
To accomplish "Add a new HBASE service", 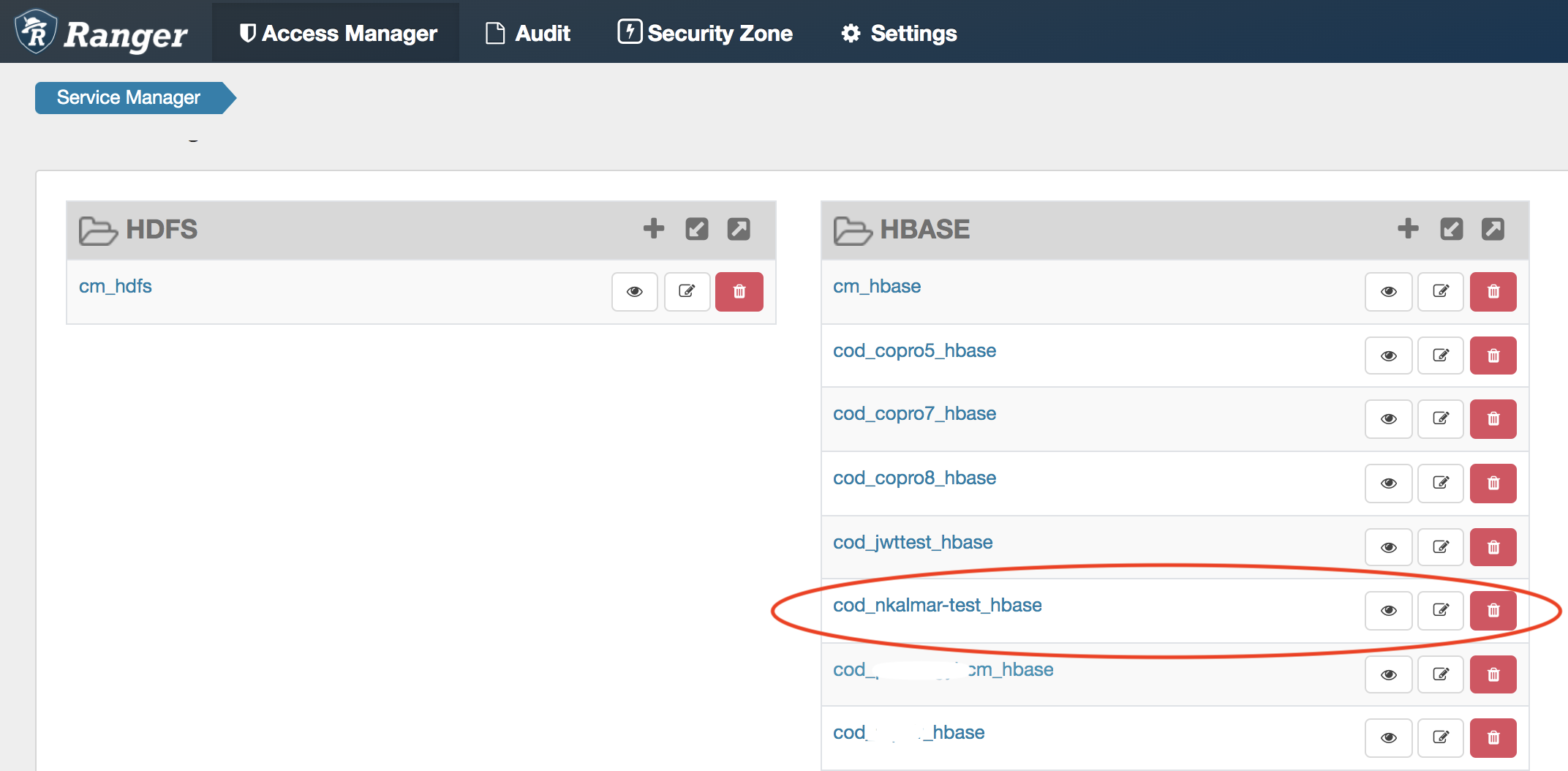I will pyautogui.click(x=1408, y=229).
